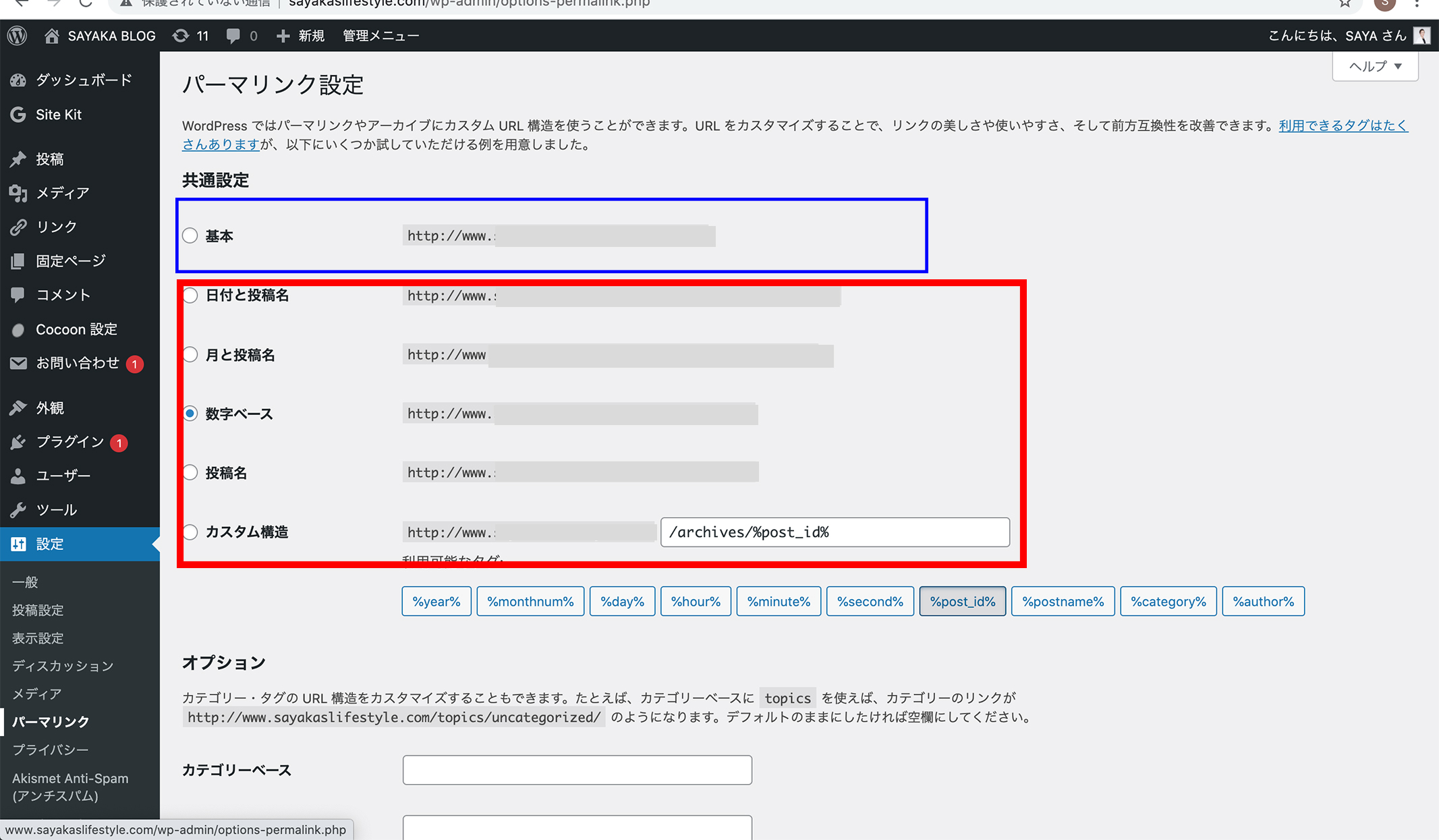Insert the %hour% tag
This screenshot has height=840, width=1439.
tap(696, 601)
